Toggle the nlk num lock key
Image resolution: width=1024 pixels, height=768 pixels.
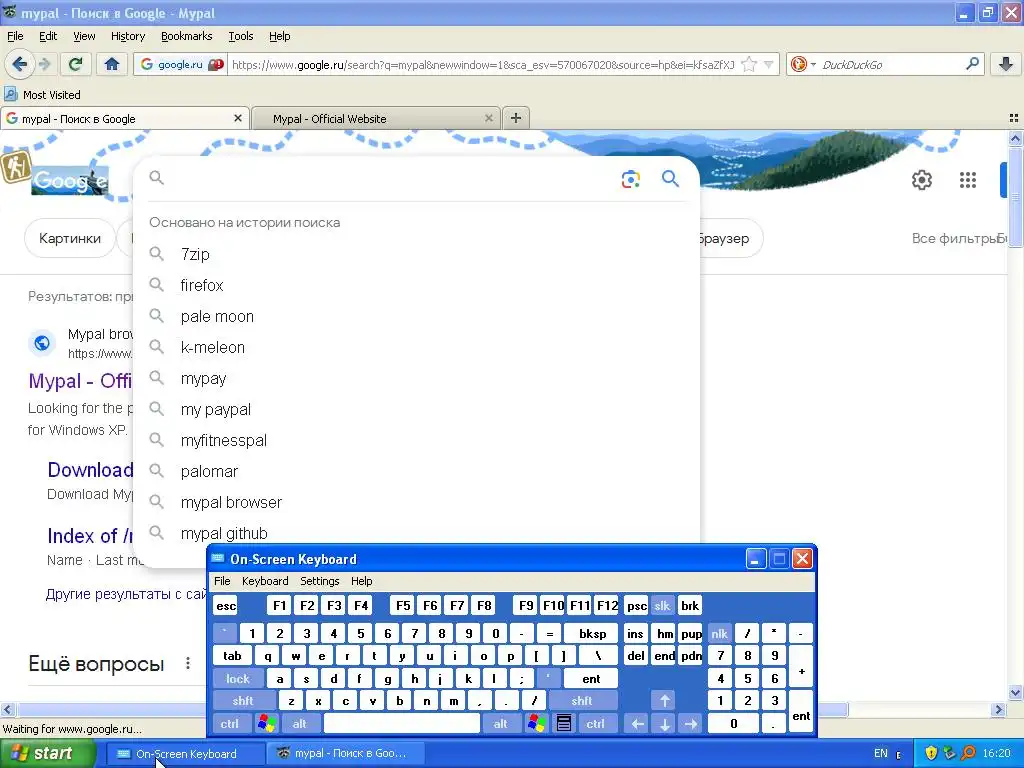pos(719,633)
